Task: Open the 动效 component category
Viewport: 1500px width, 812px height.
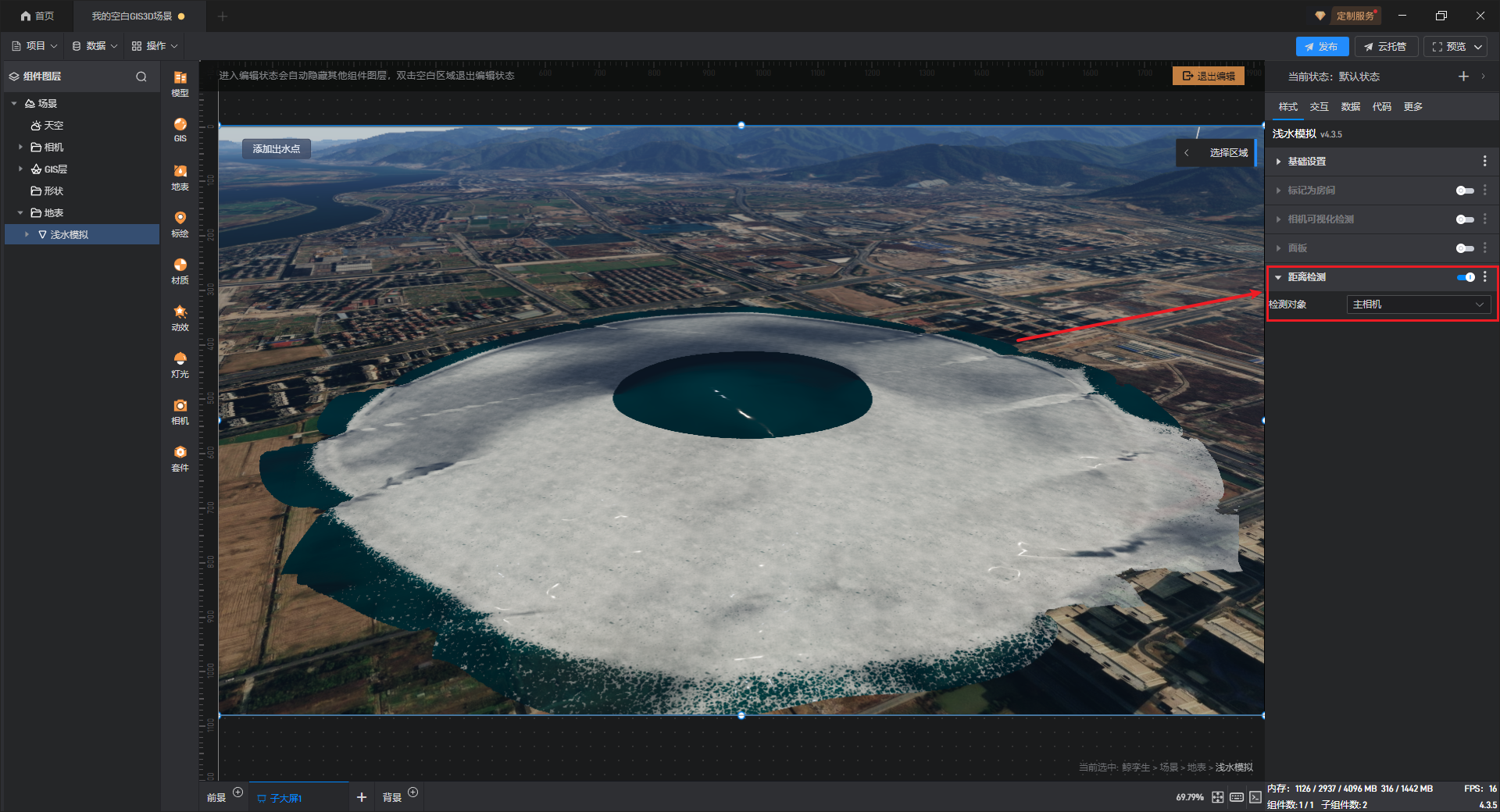Action: click(180, 318)
